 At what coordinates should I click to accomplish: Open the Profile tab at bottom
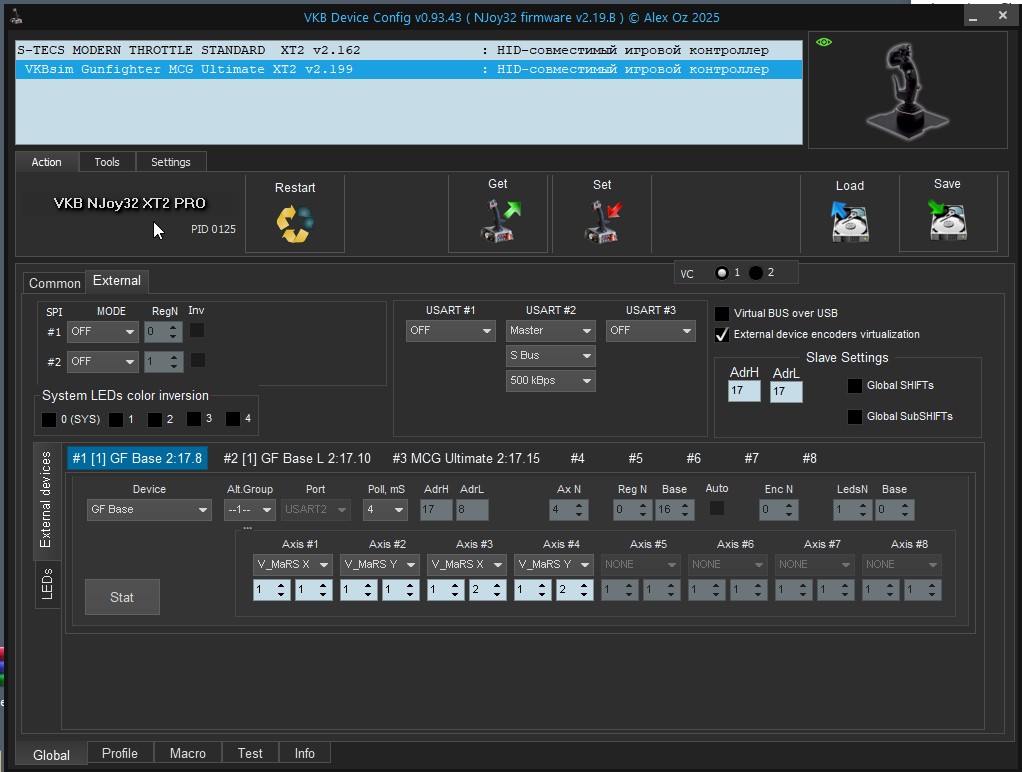click(x=119, y=753)
